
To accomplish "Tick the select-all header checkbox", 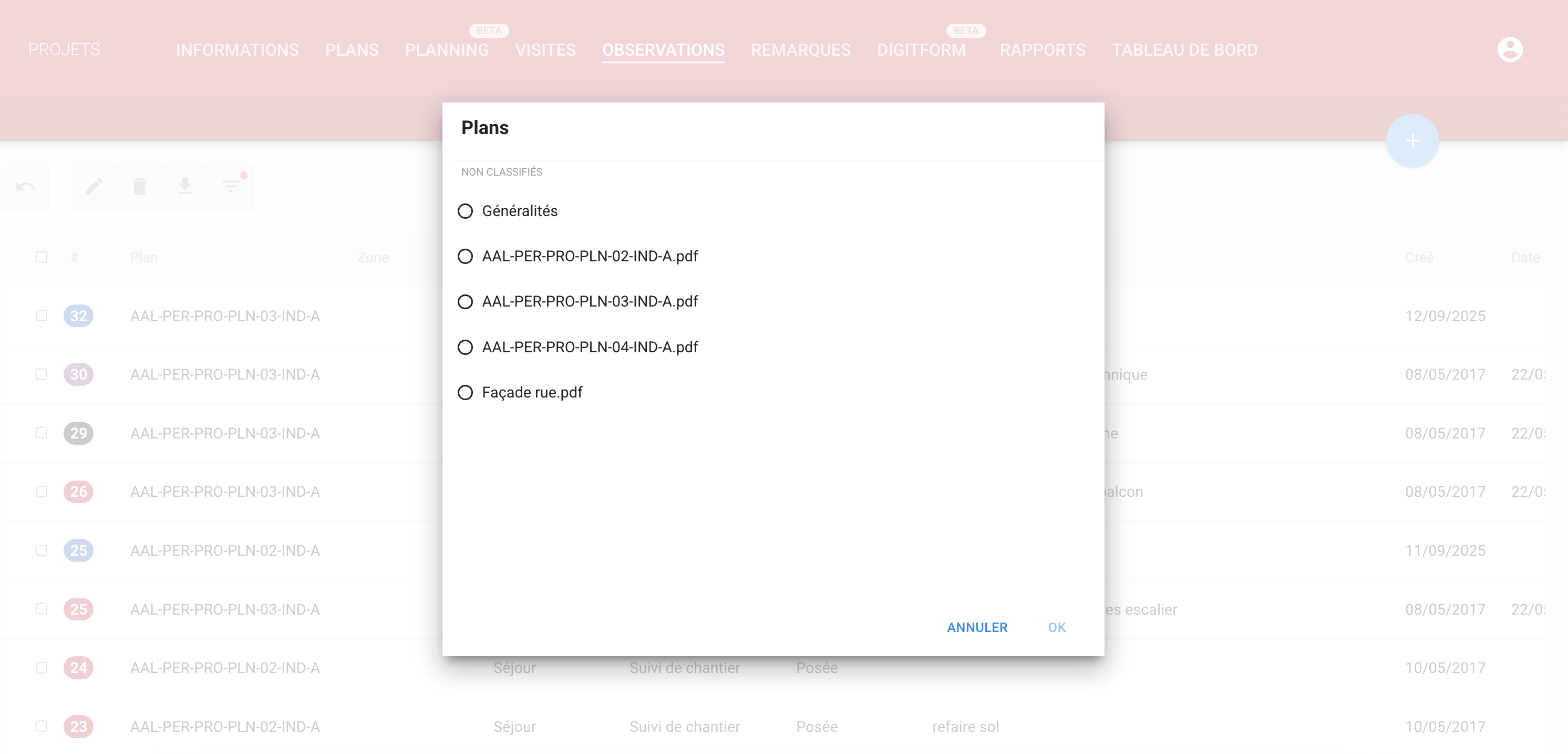I will pyautogui.click(x=42, y=257).
